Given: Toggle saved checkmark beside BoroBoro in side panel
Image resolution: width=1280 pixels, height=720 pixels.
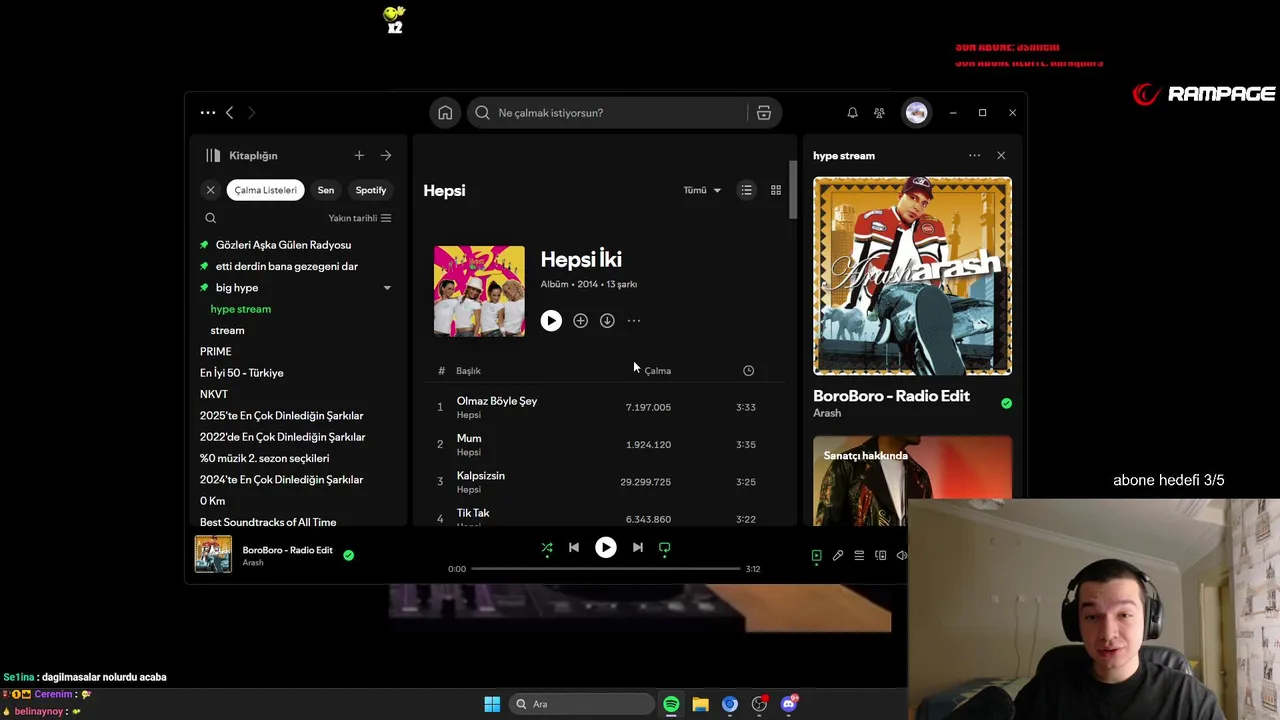Looking at the screenshot, I should (1006, 403).
